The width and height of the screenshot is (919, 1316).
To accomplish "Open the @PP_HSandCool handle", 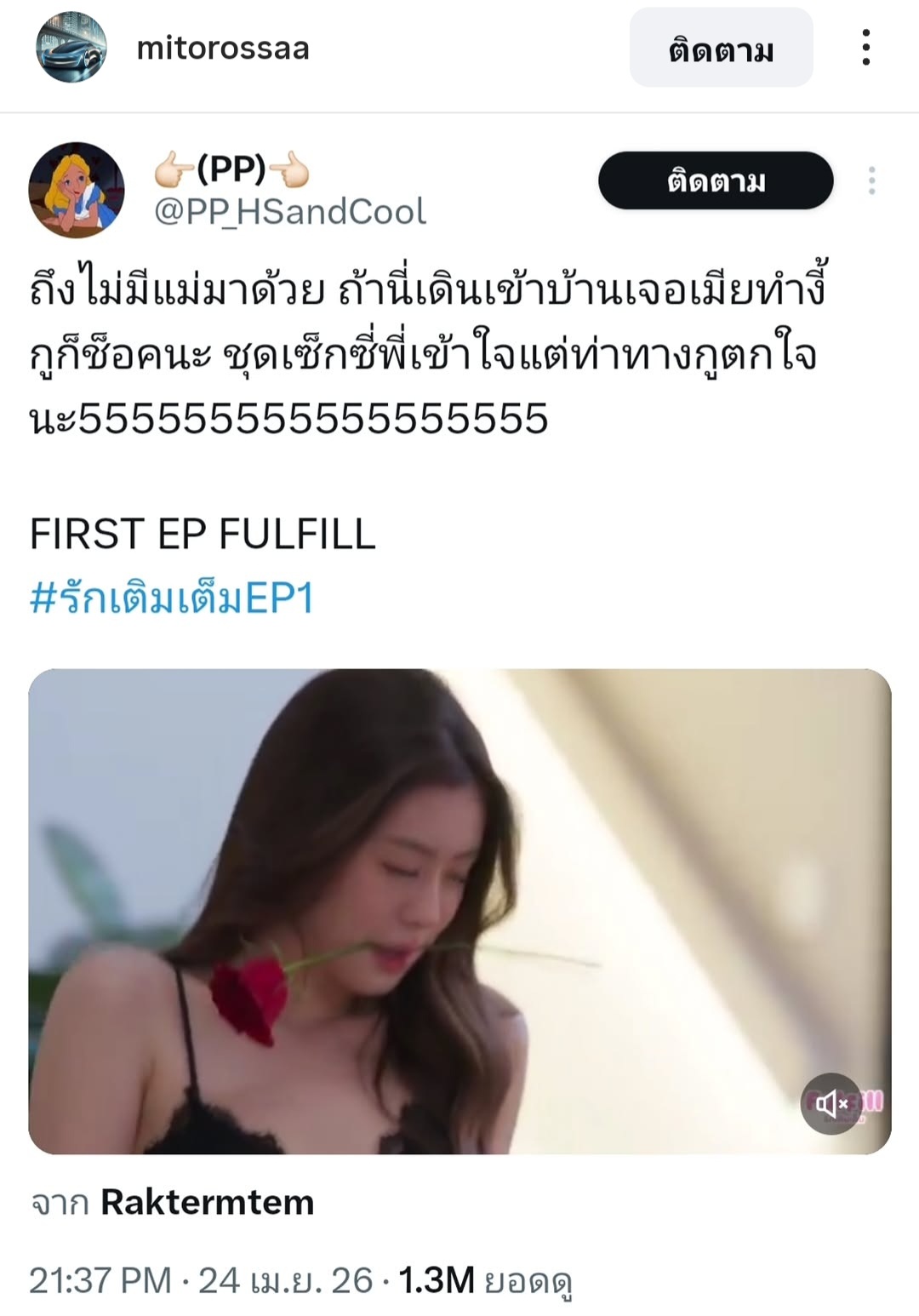I will pyautogui.click(x=289, y=212).
